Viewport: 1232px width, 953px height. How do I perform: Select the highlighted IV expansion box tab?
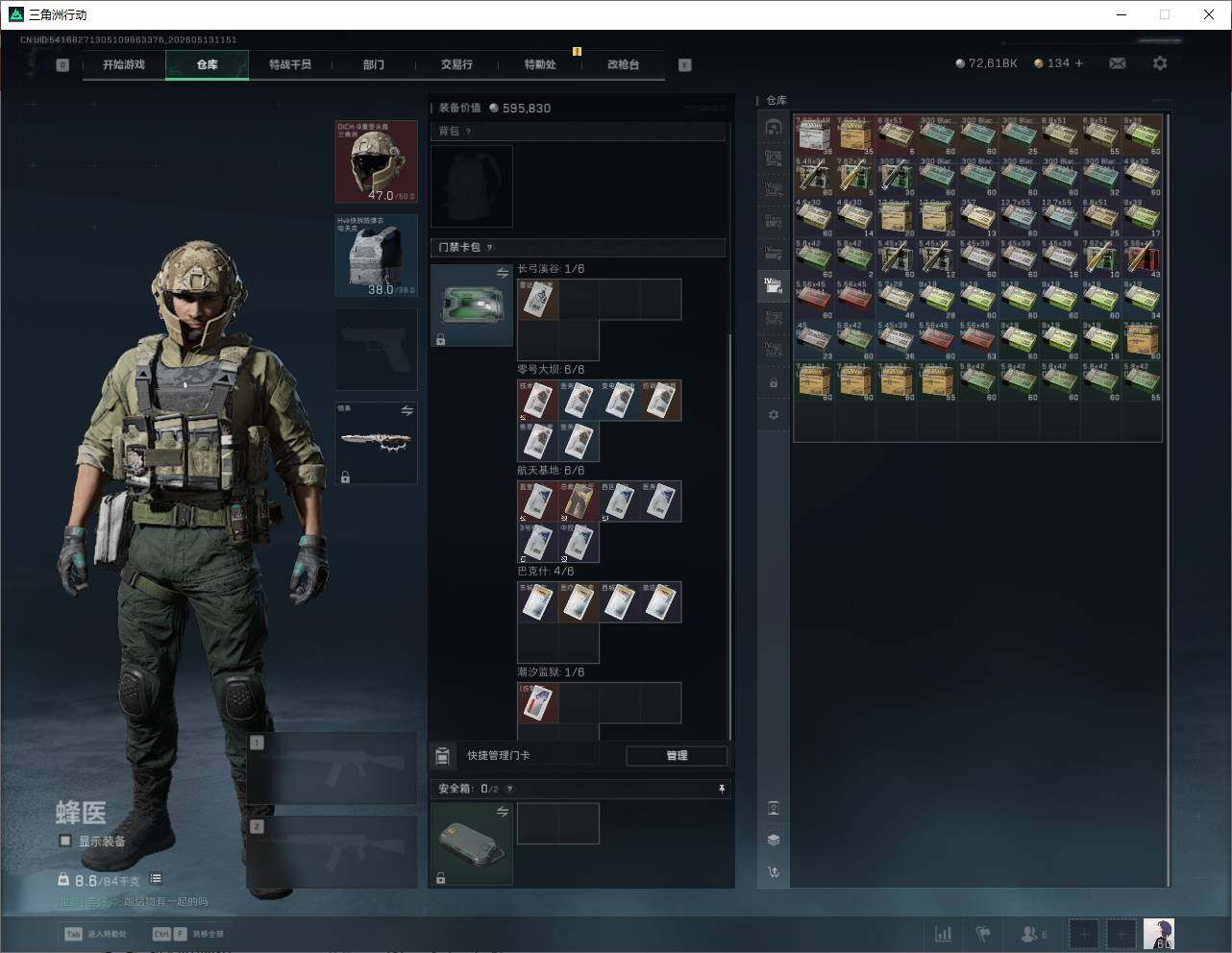pos(774,284)
